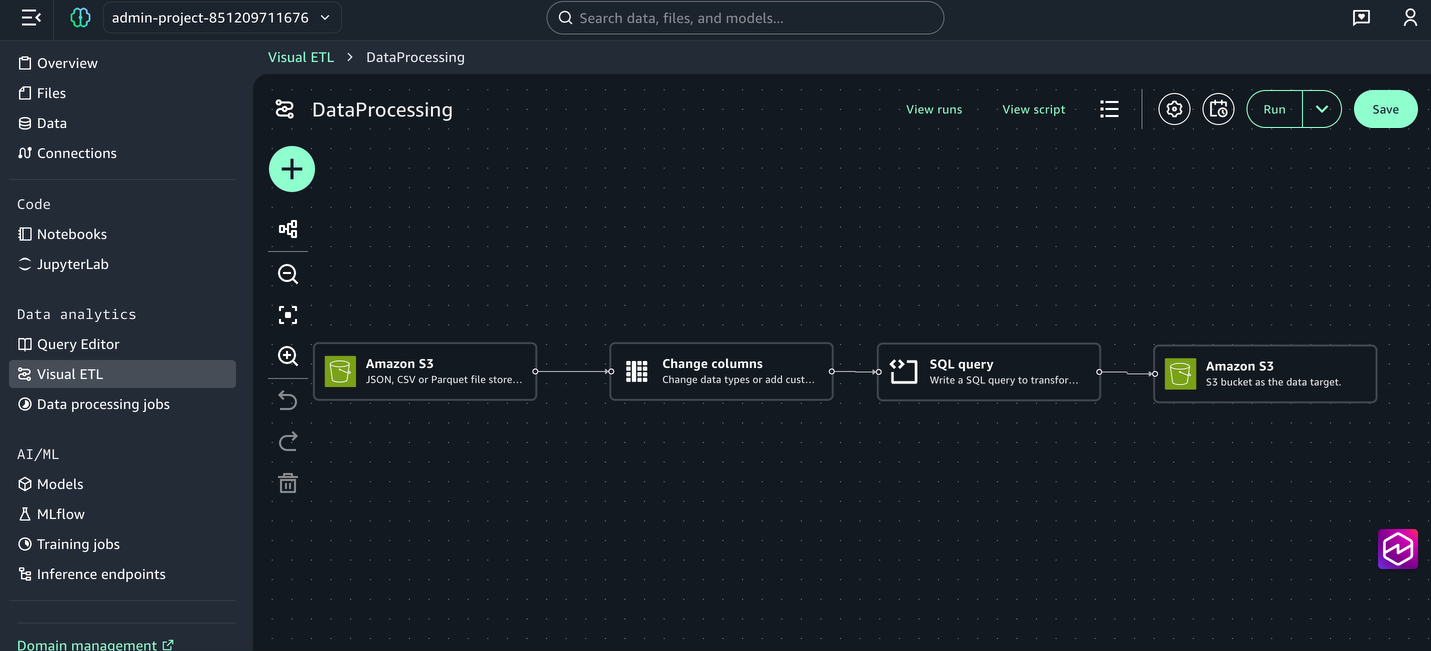Click the zoom in magnifier icon
The height and width of the screenshot is (651, 1431).
288,356
